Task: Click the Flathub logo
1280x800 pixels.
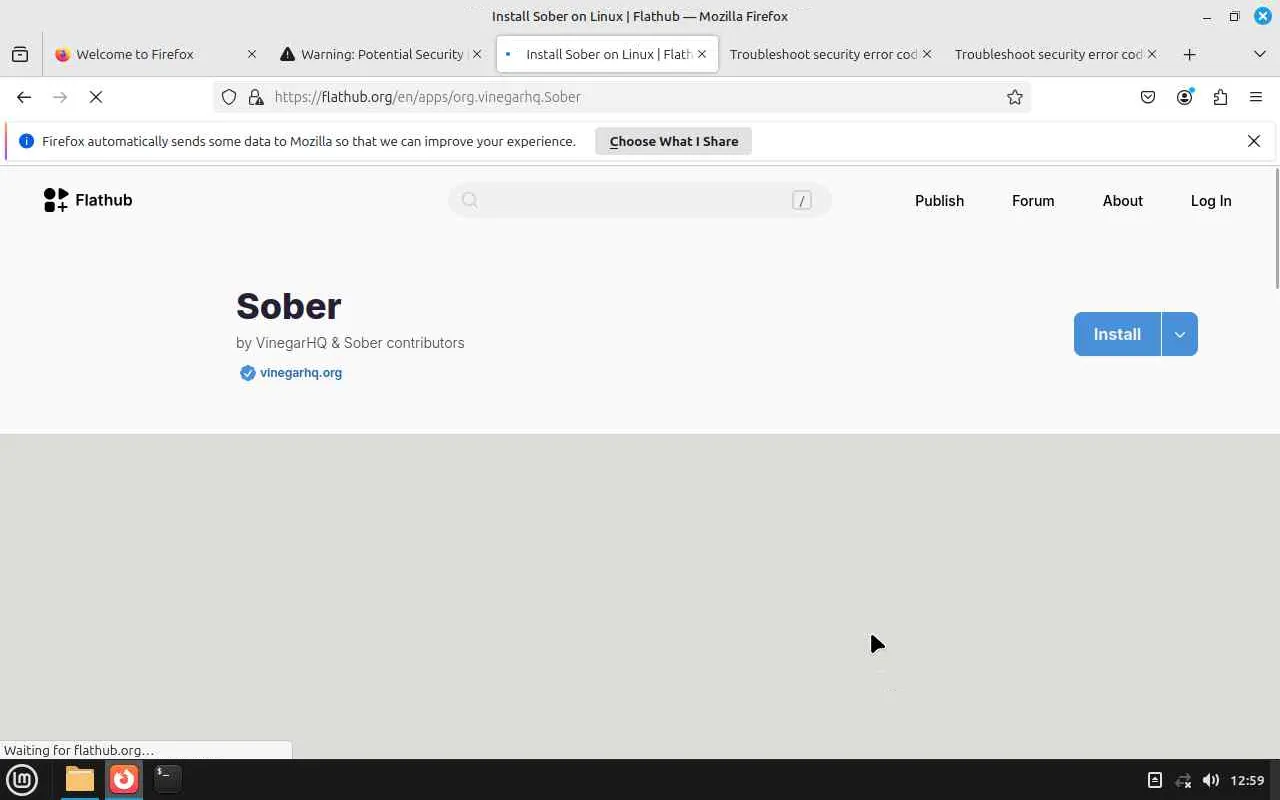Action: point(88,200)
